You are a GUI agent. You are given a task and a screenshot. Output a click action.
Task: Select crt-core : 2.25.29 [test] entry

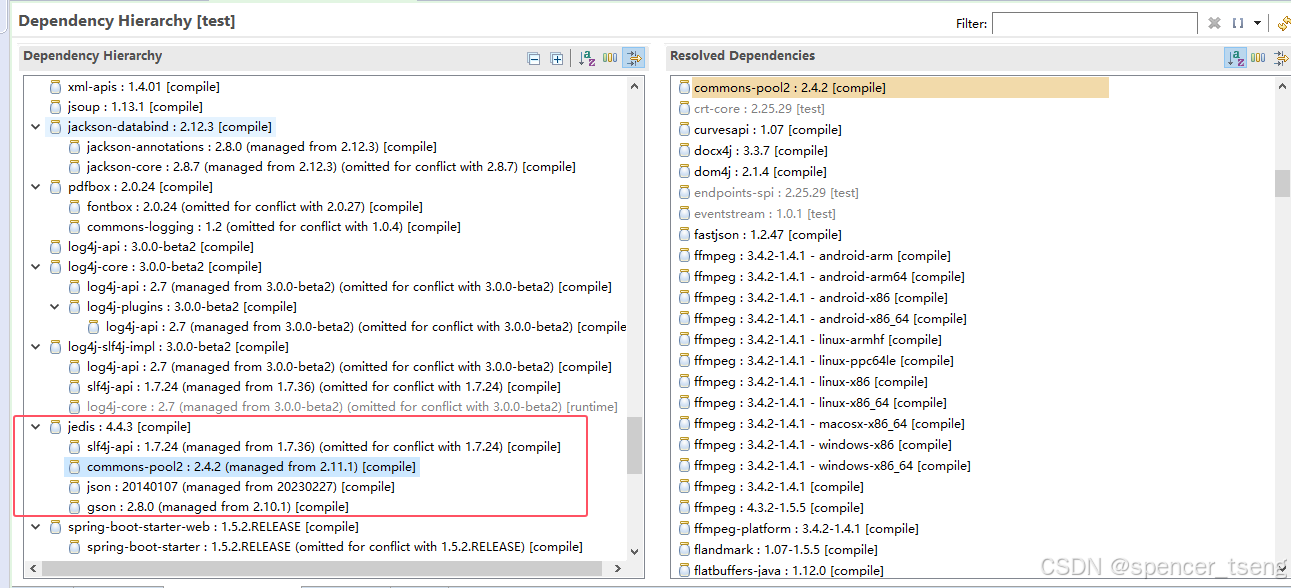tap(759, 109)
